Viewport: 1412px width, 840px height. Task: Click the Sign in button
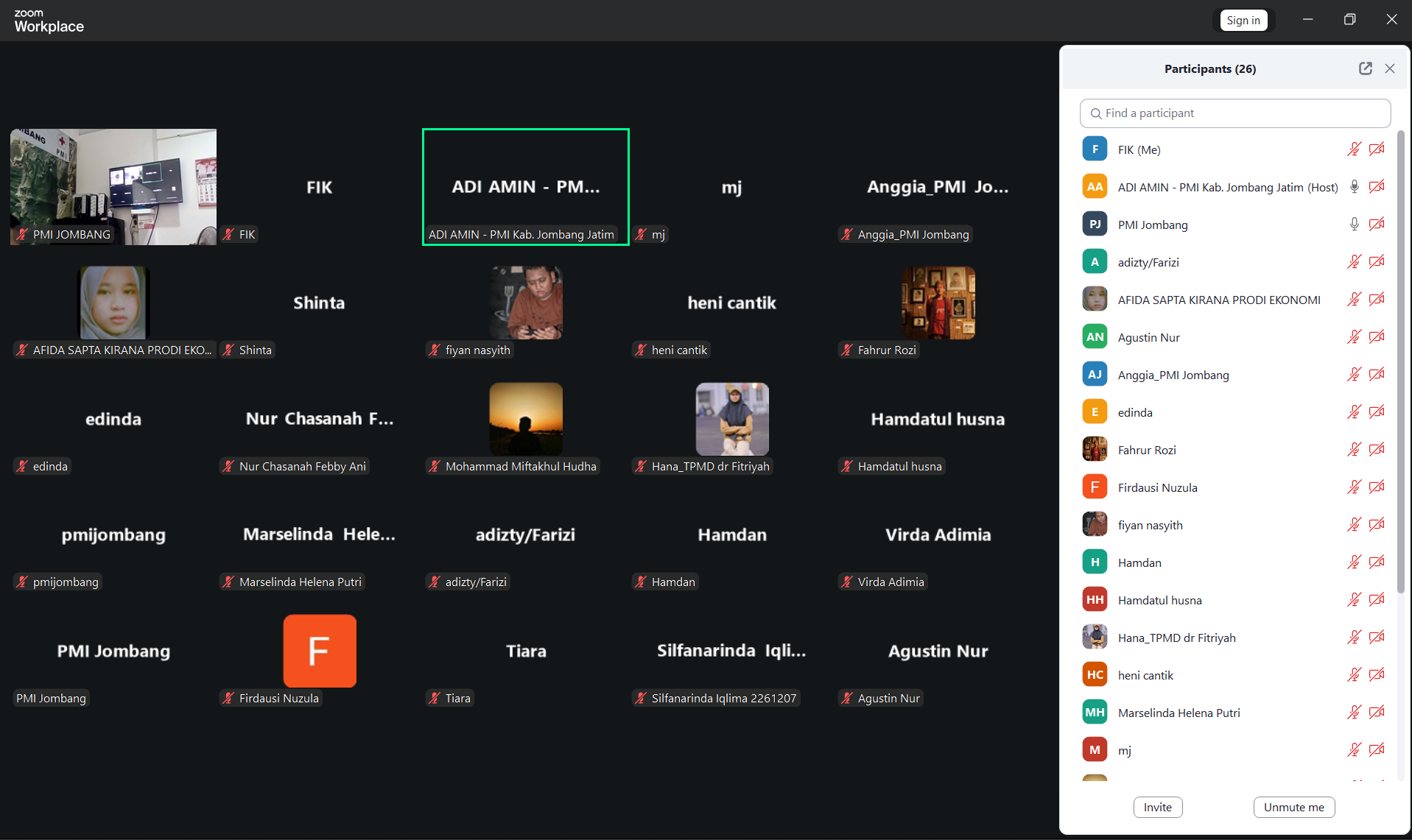pos(1243,21)
